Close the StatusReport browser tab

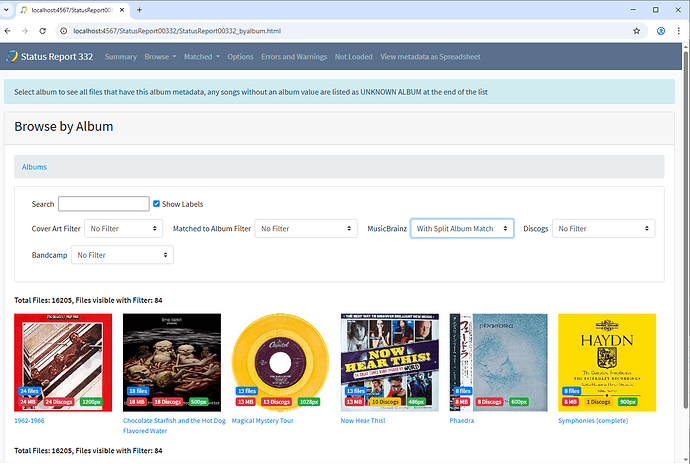pyautogui.click(x=122, y=10)
